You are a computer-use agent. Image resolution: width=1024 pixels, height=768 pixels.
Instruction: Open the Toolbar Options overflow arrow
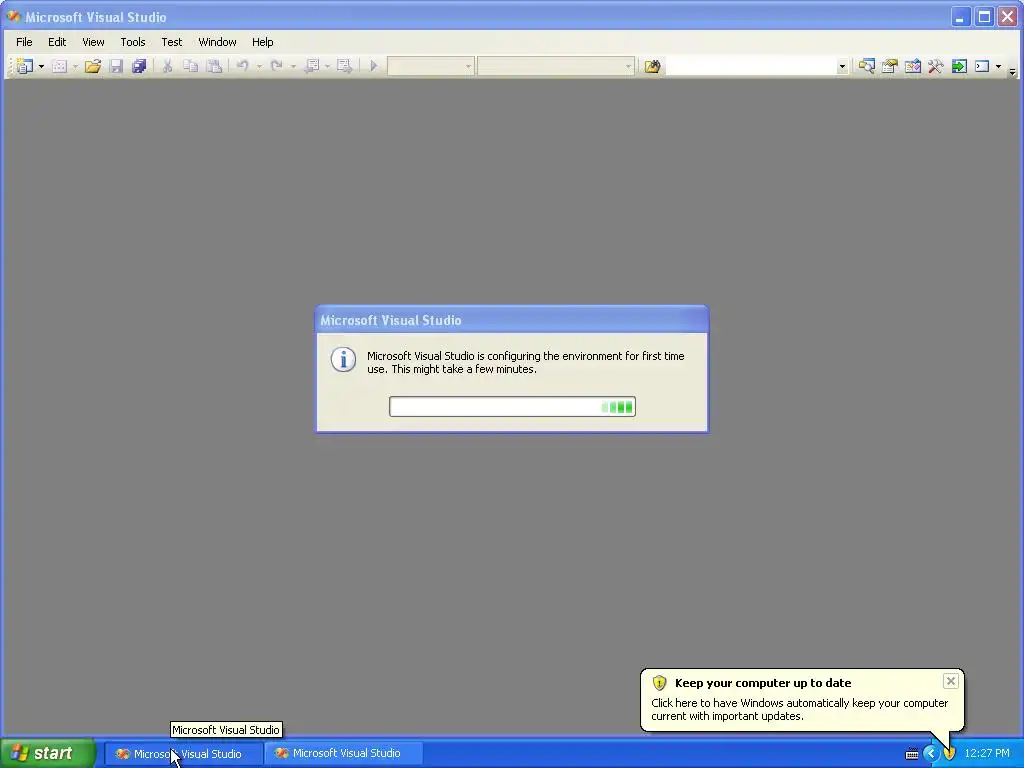pos(1013,71)
